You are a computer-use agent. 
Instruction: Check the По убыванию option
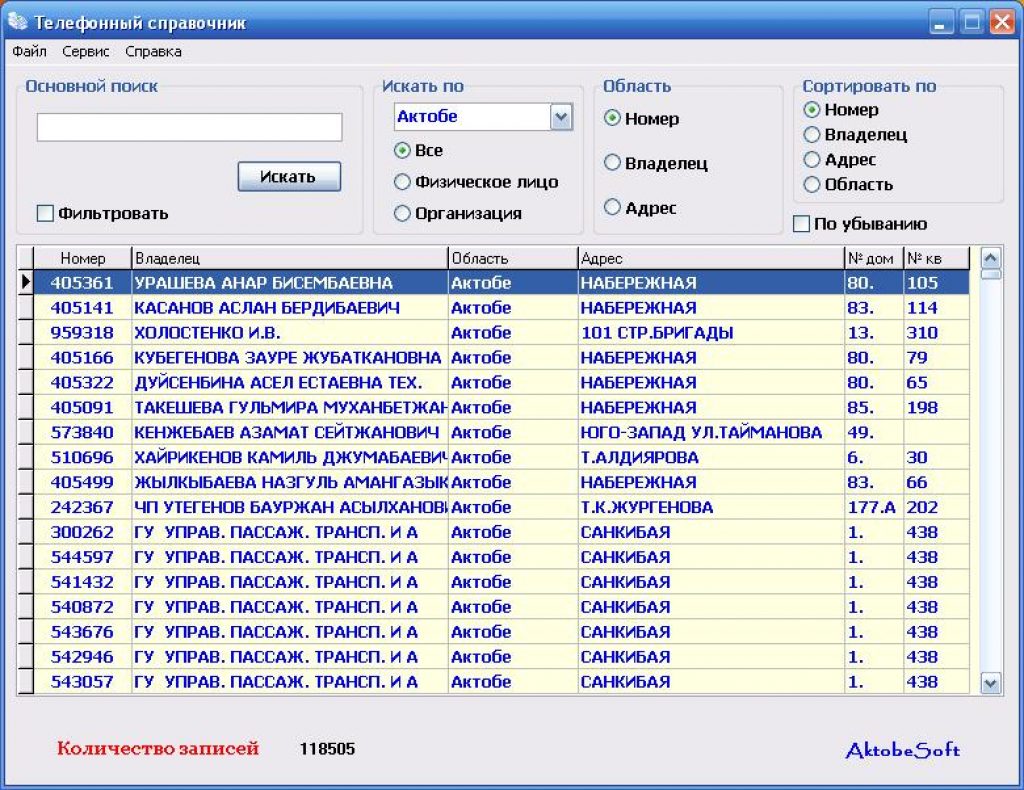pos(801,224)
